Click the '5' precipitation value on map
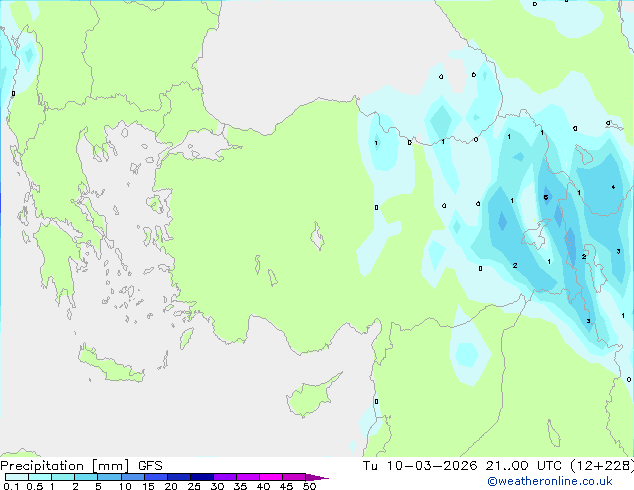This screenshot has width=634, height=490. tap(546, 197)
